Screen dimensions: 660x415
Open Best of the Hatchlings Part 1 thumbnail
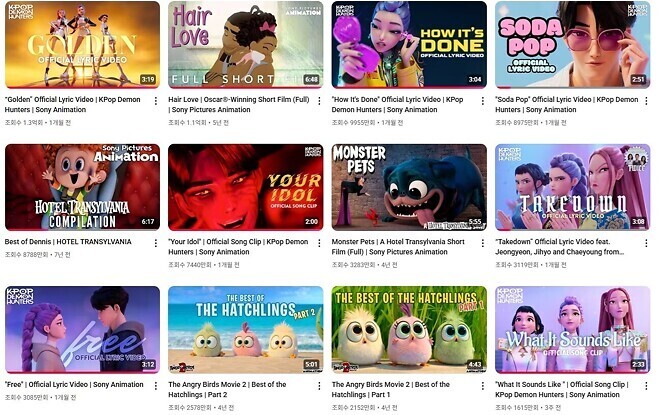pyautogui.click(x=409, y=330)
